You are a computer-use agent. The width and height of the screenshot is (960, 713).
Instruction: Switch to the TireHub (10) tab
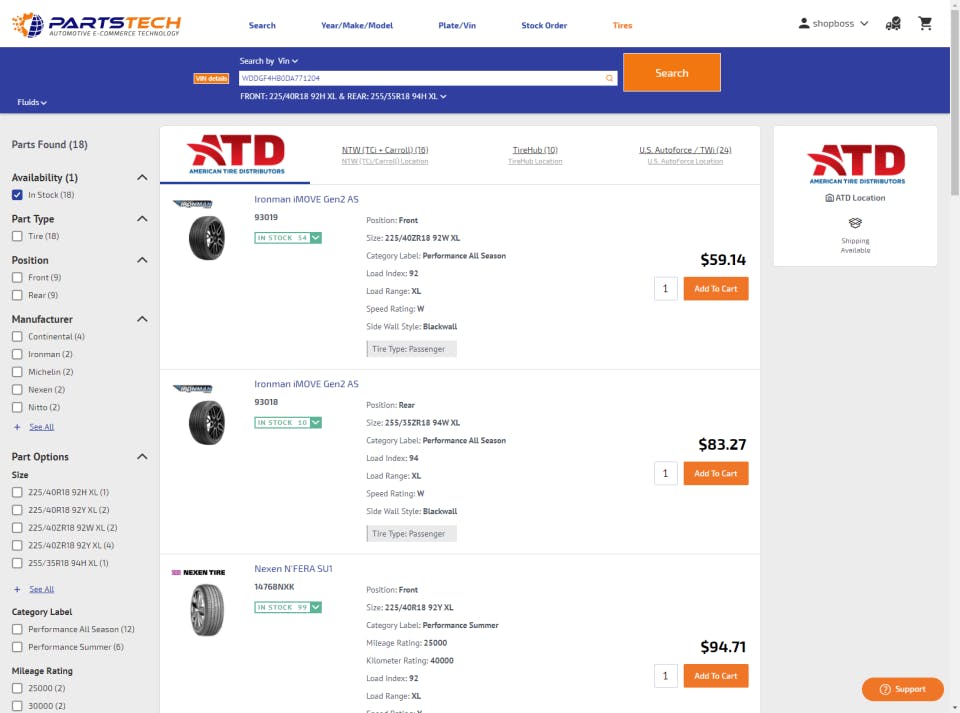point(535,150)
